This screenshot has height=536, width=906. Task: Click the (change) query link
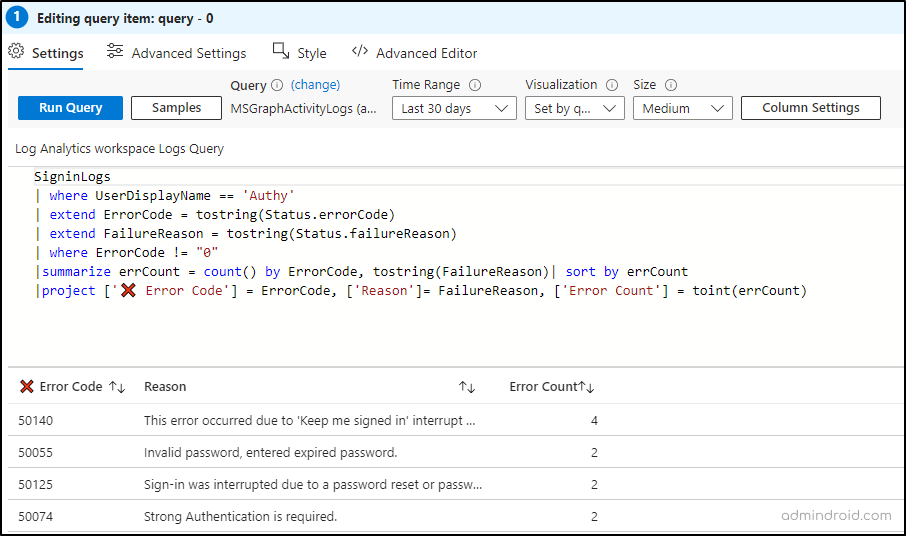tap(315, 85)
